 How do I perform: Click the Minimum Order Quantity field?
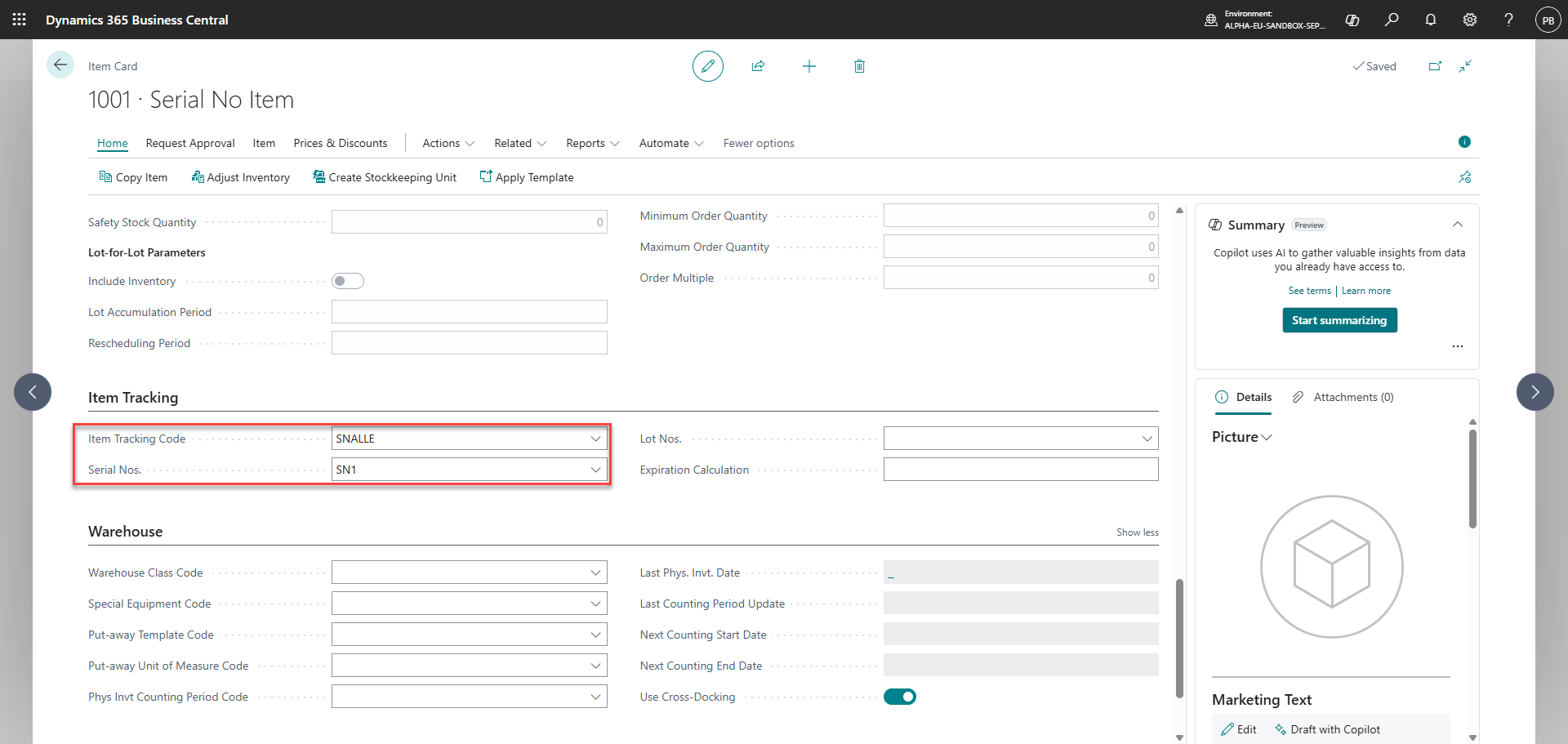[1021, 216]
